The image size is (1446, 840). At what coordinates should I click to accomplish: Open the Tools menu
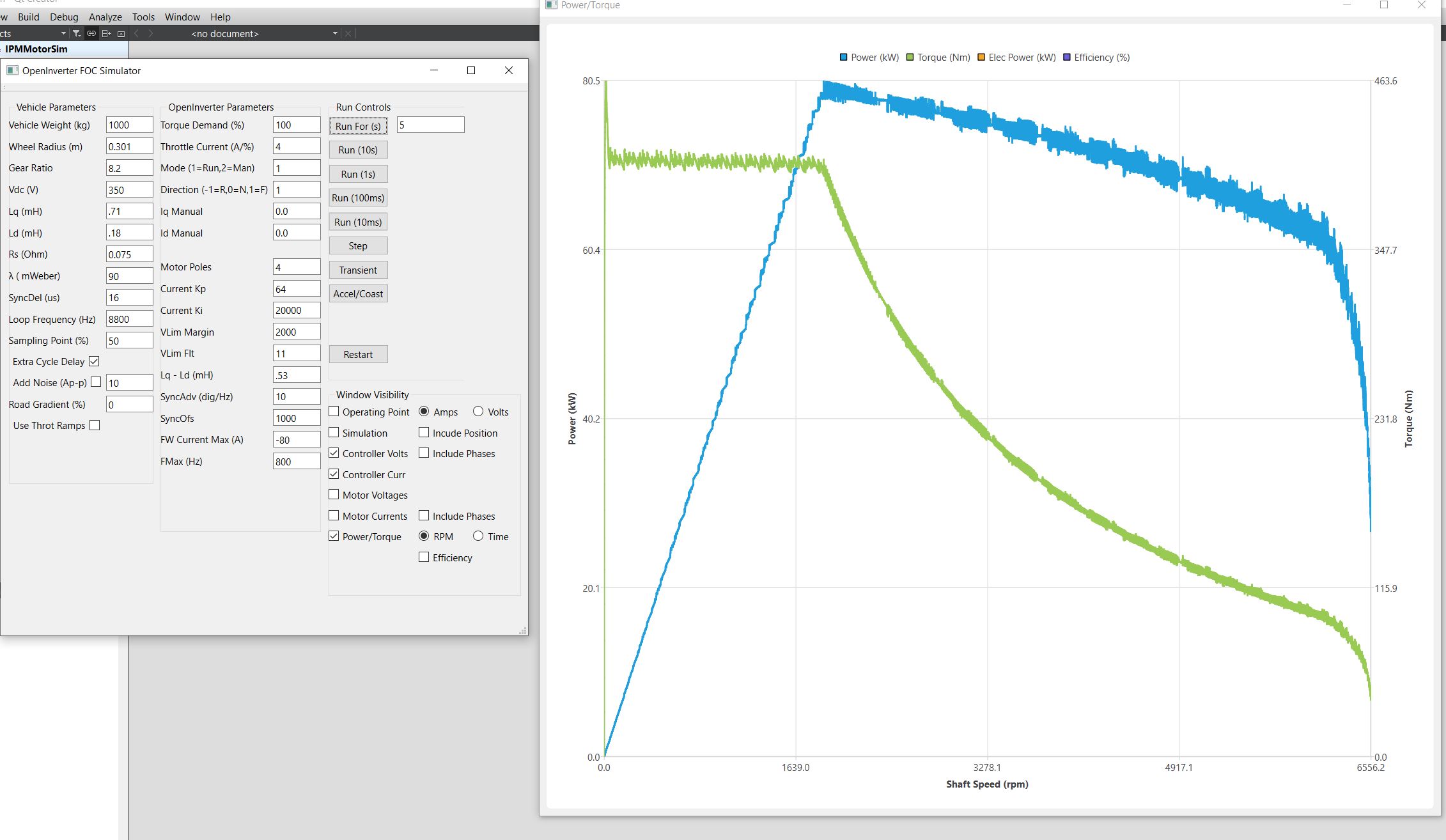coord(143,17)
